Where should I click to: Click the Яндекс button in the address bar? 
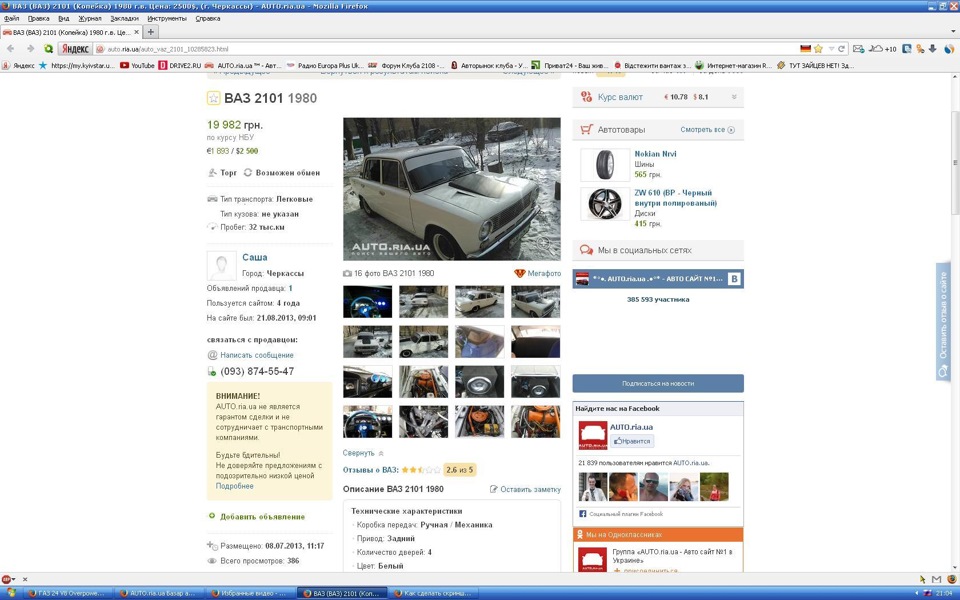point(75,48)
